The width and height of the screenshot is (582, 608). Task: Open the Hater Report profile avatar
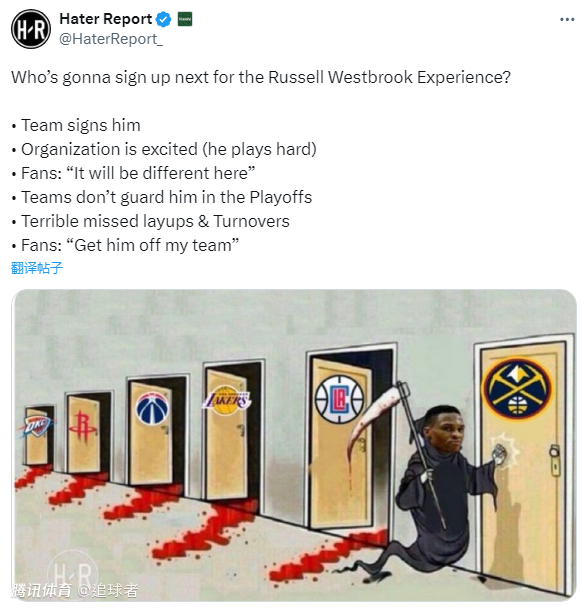pos(31,29)
